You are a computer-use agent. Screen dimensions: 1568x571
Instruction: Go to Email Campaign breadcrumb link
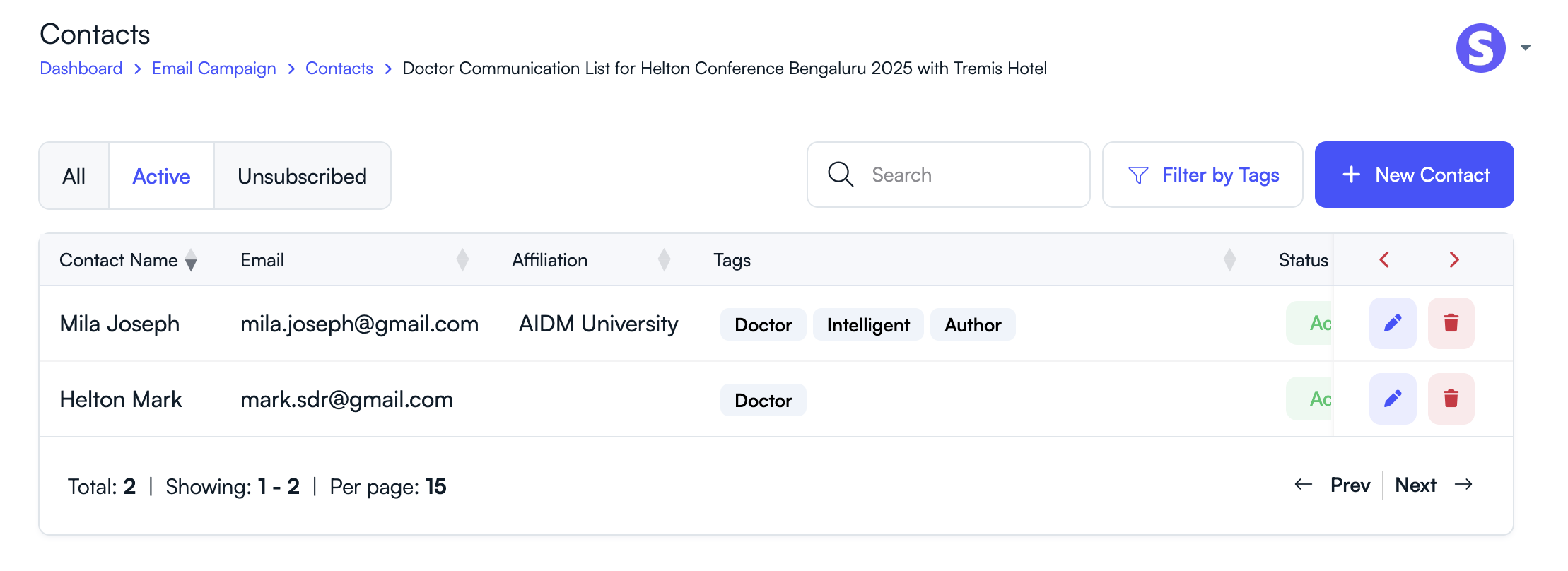(x=213, y=69)
